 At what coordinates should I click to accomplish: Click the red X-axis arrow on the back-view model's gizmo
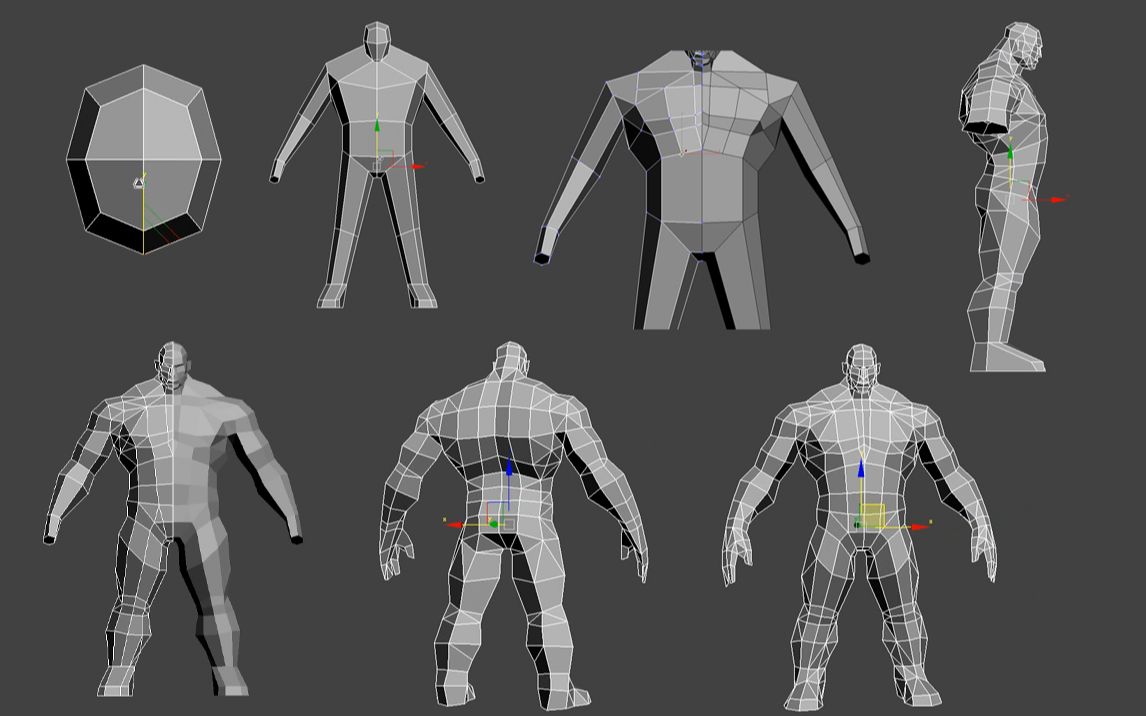click(455, 524)
